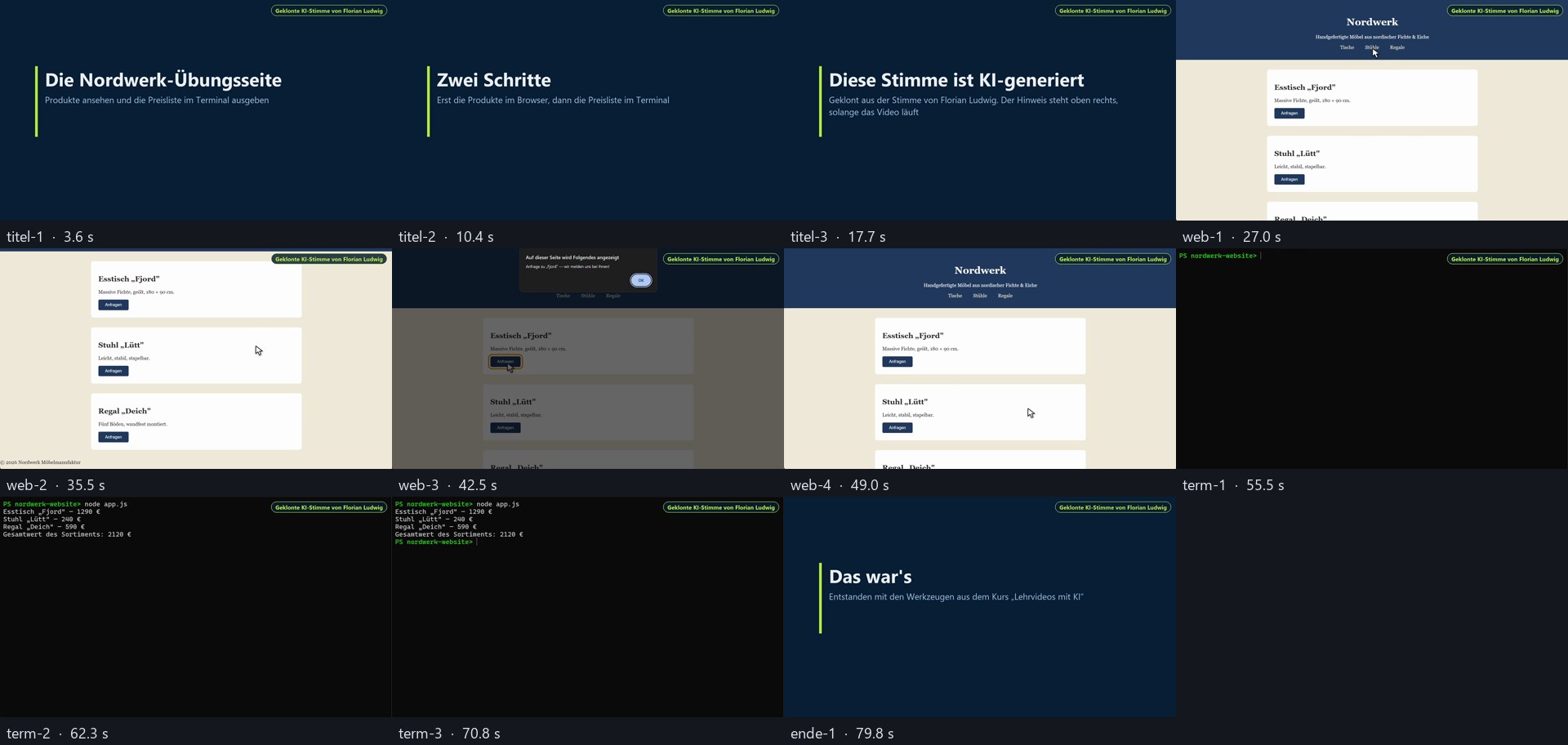This screenshot has width=1568, height=745.
Task: Click the "titel-3 · 17.7 s" caption
Action: click(x=838, y=237)
